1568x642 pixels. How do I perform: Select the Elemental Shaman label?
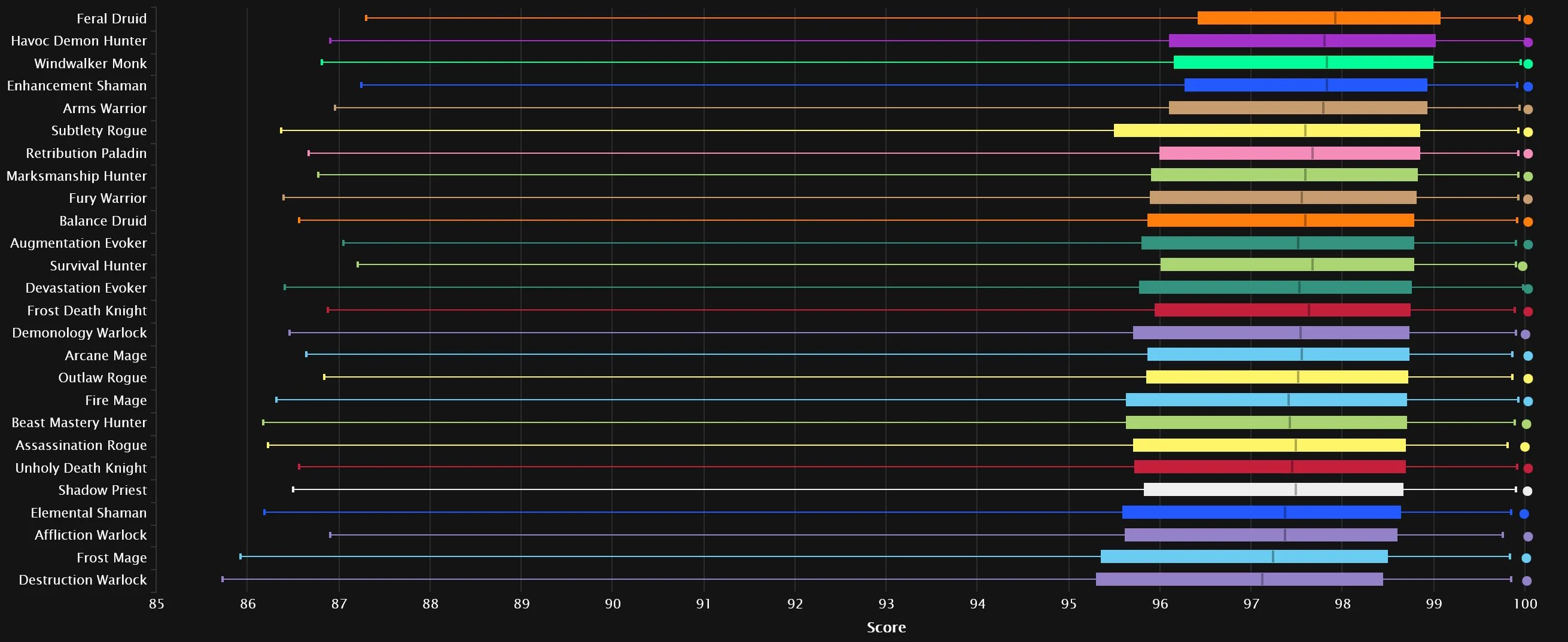tap(89, 513)
